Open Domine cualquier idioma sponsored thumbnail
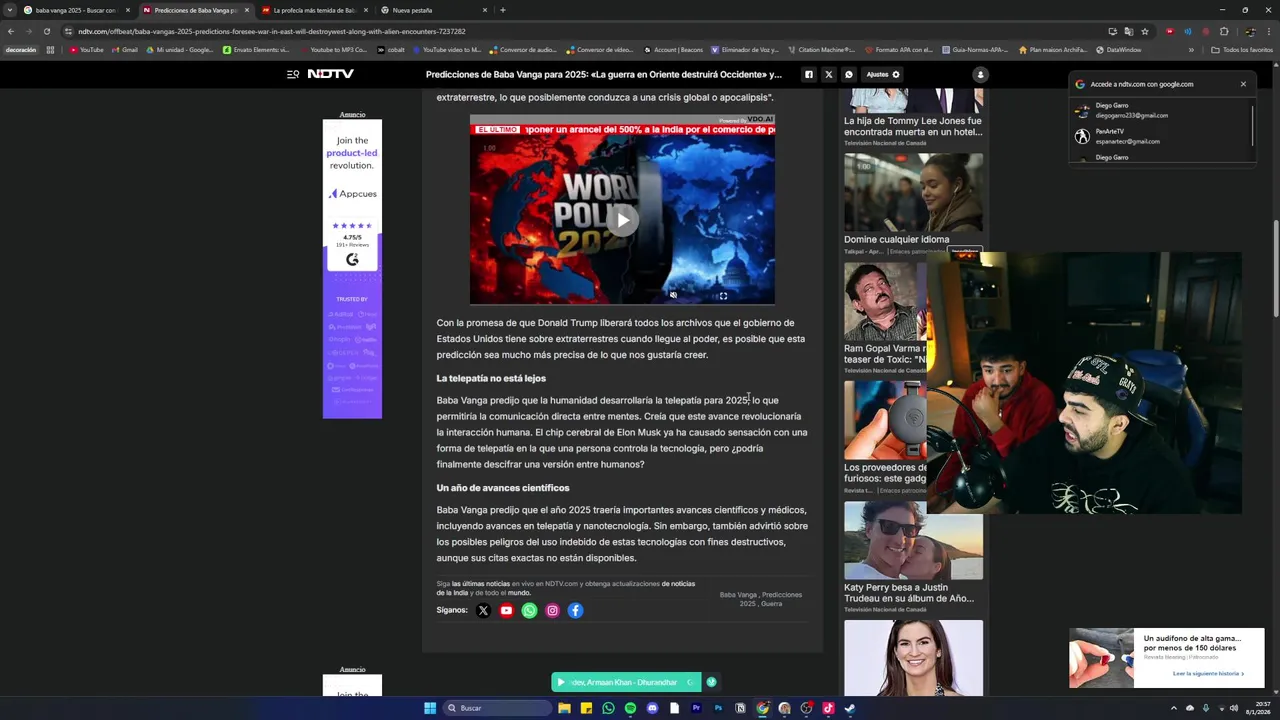The height and width of the screenshot is (720, 1280). (x=913, y=193)
